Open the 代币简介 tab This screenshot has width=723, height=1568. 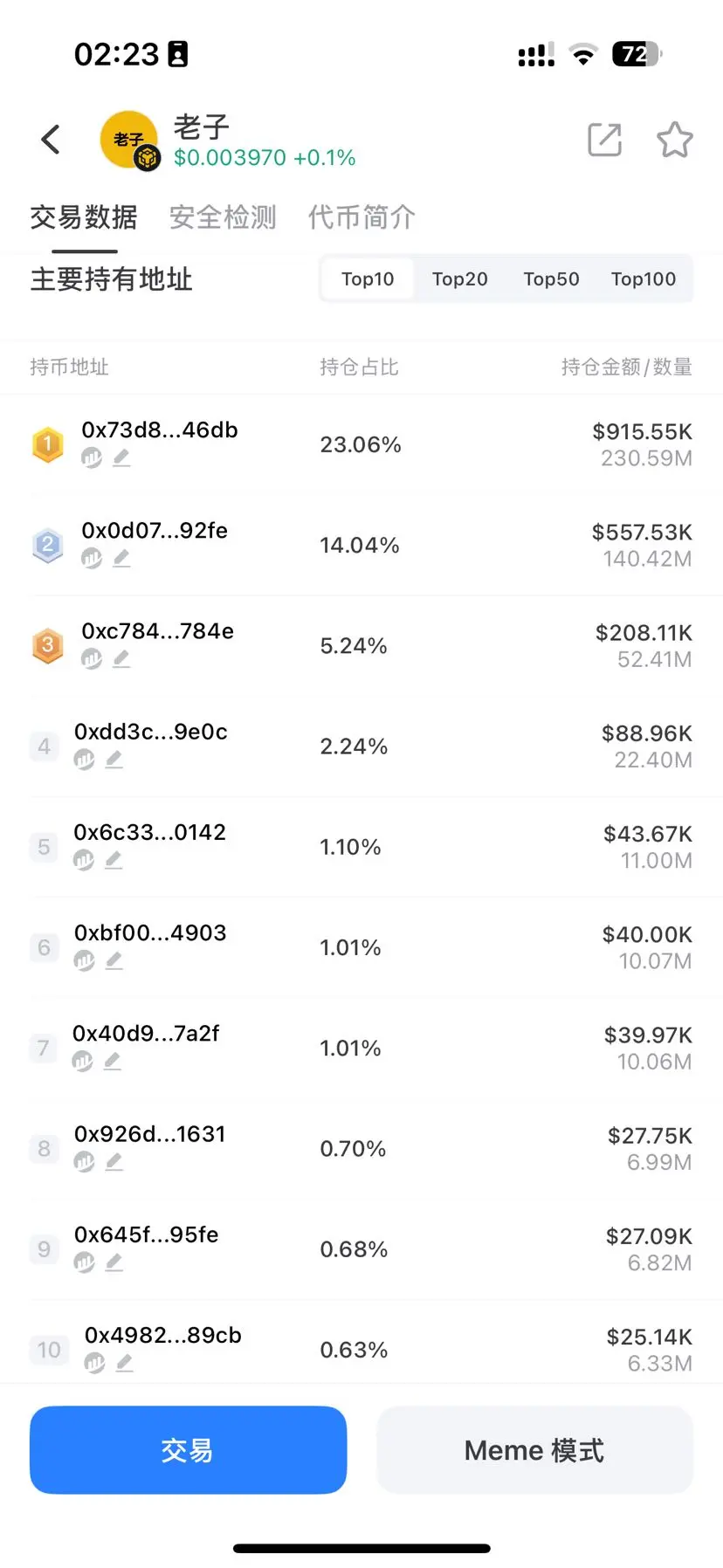[361, 217]
